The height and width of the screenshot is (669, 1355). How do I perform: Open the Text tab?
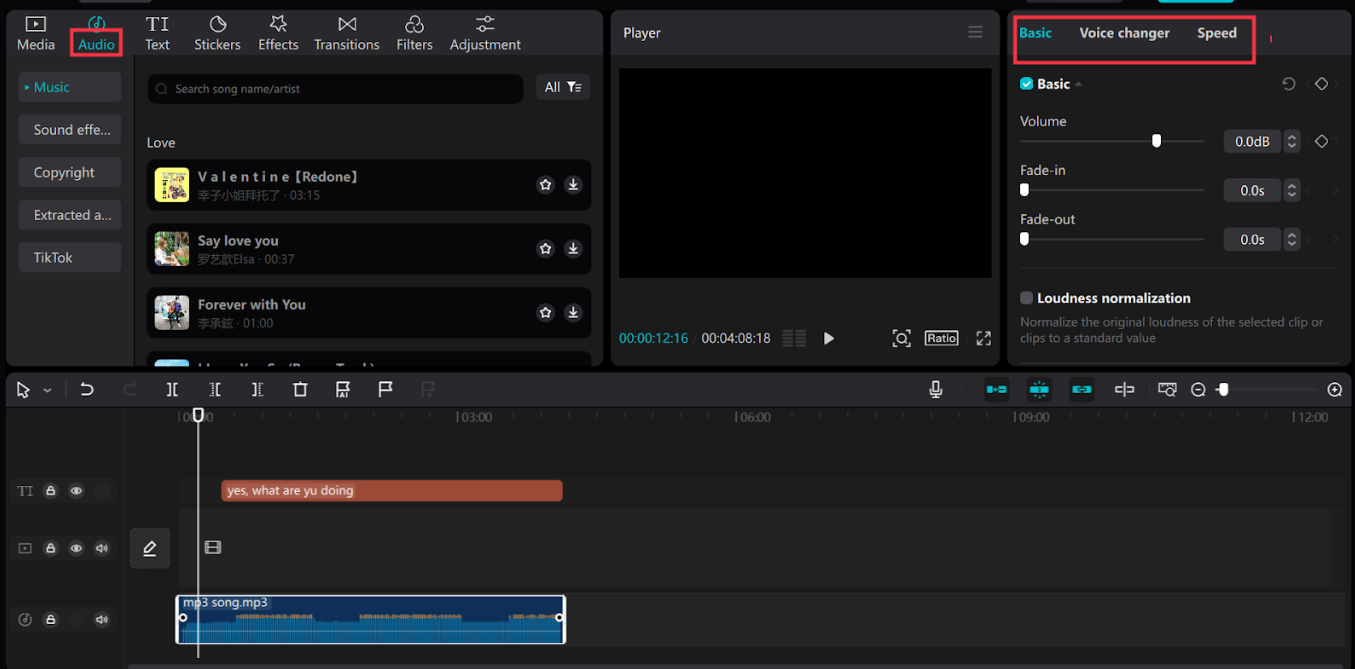coord(157,33)
